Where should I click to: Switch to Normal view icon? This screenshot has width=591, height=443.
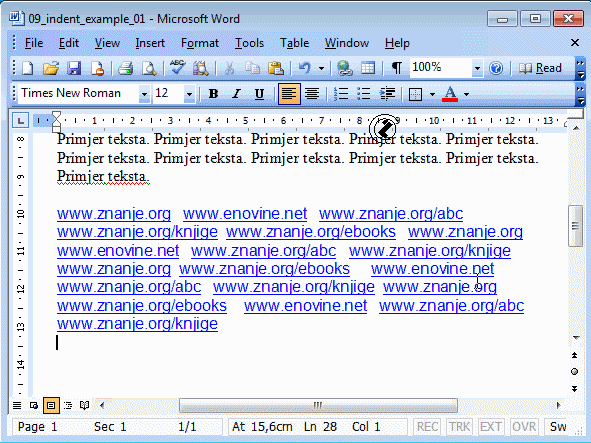pos(17,405)
